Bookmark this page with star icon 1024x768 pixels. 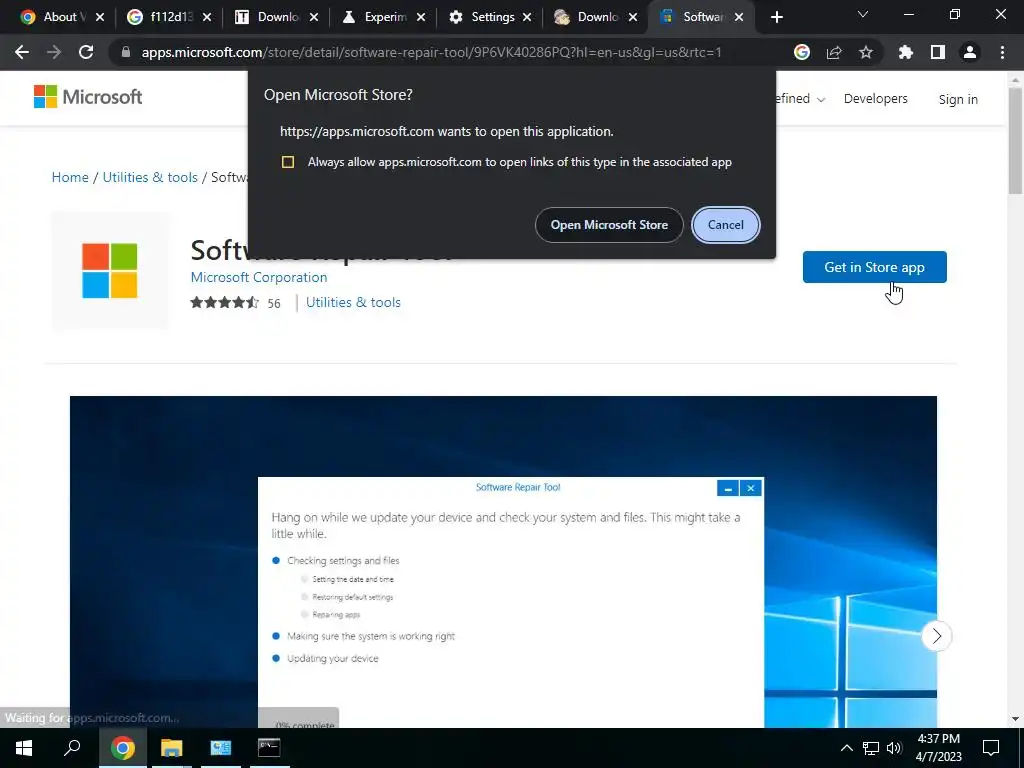(865, 52)
